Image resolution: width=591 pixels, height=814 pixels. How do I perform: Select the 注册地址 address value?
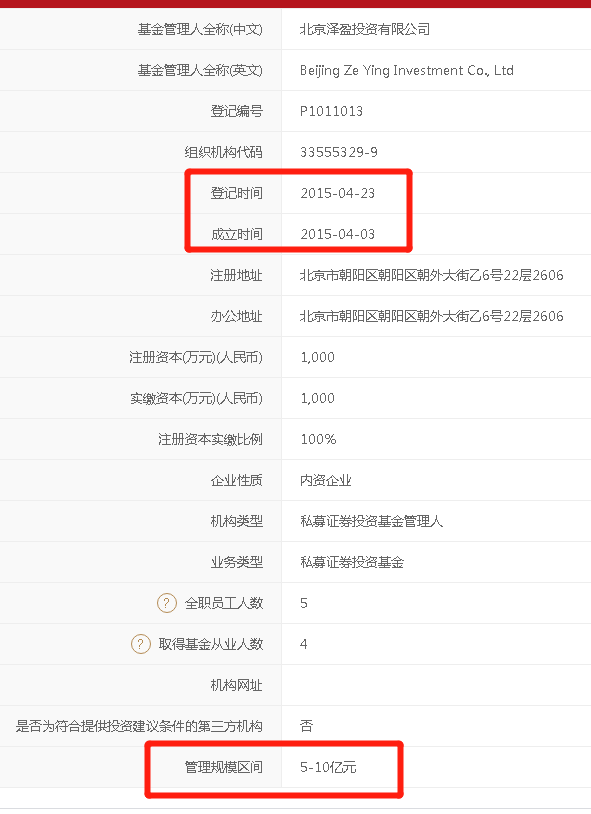(x=432, y=275)
